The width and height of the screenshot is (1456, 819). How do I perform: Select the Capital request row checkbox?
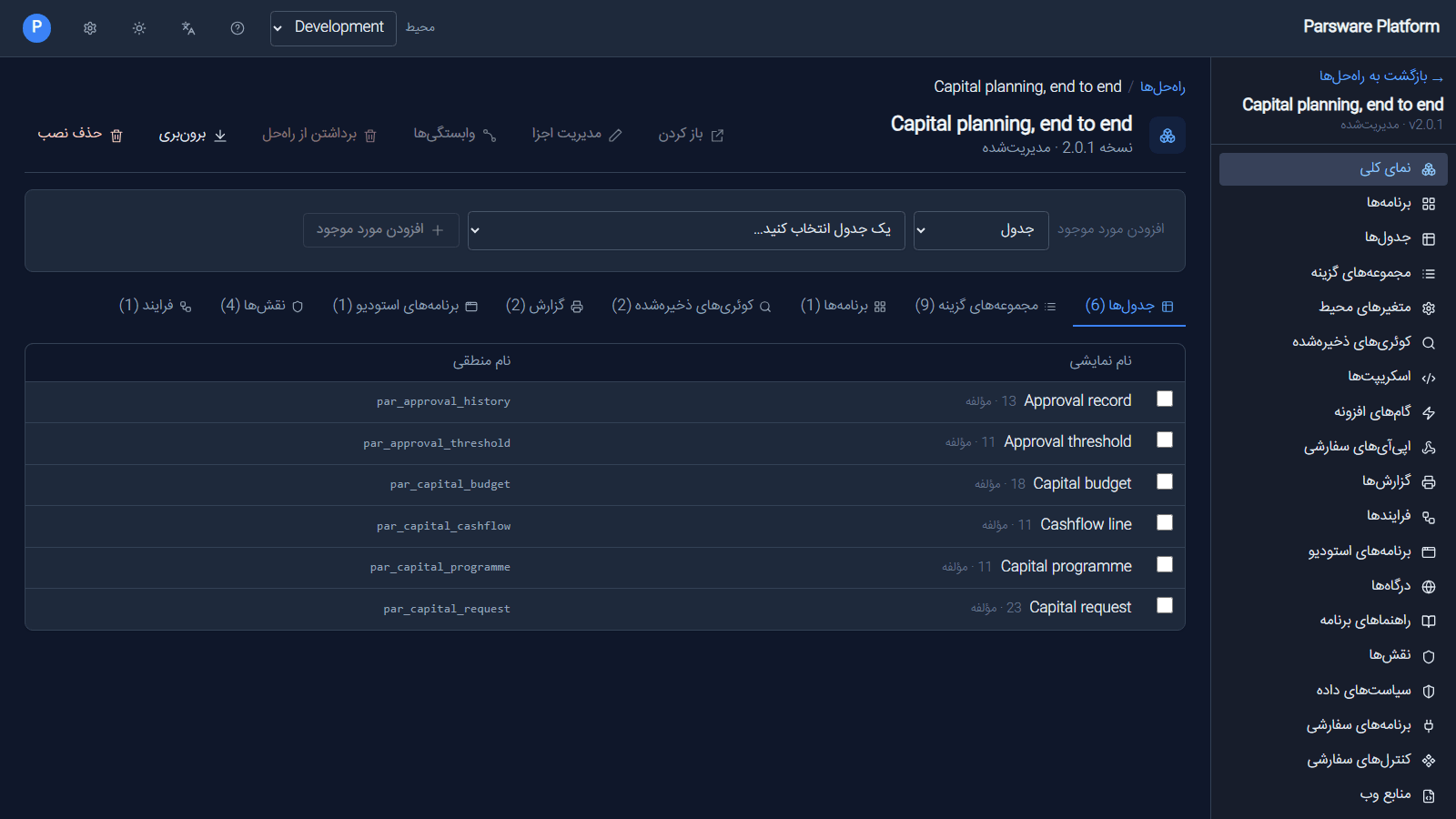1165,605
